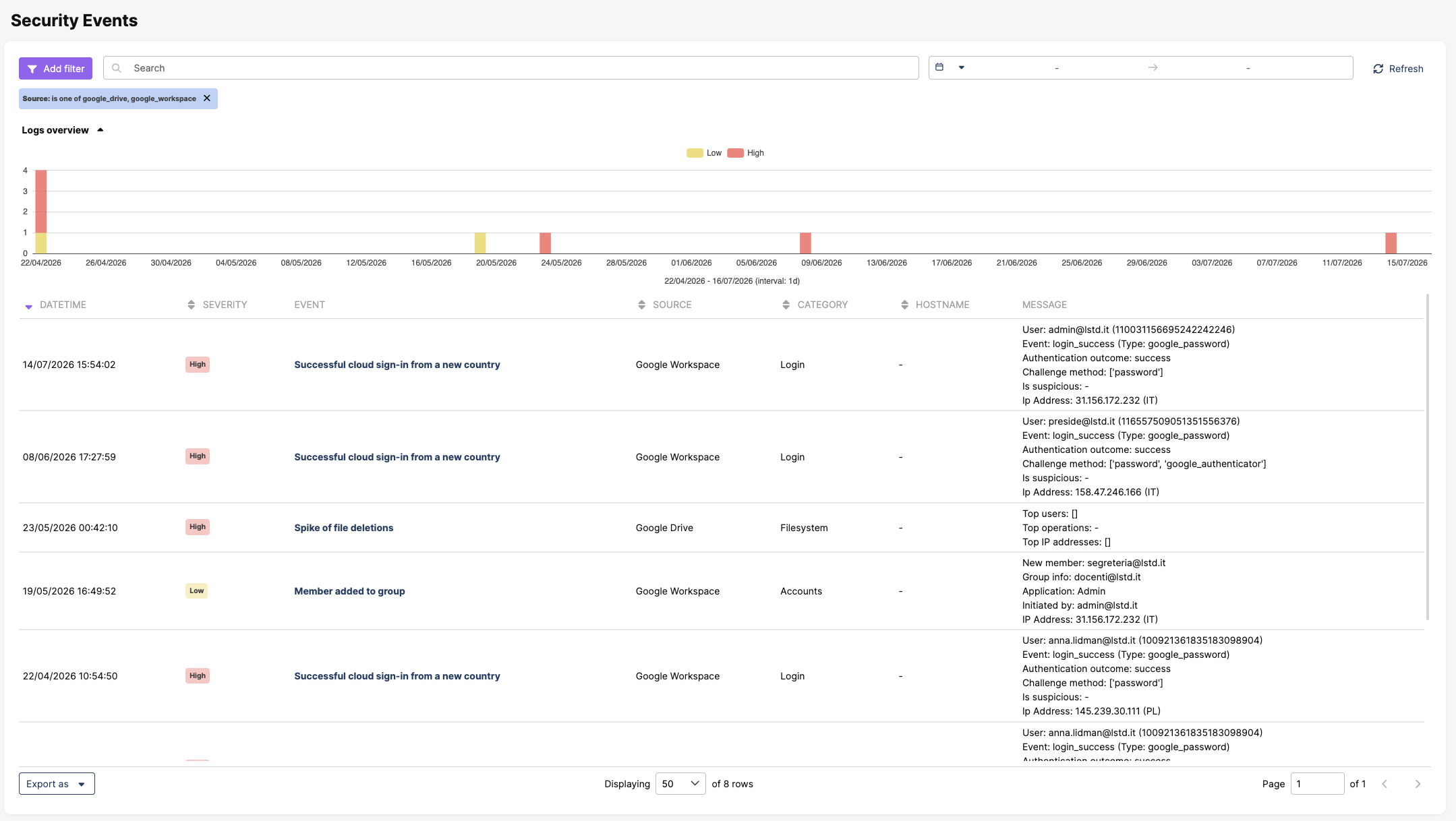1456x821 pixels.
Task: Click the search magnifier icon
Action: [x=117, y=68]
